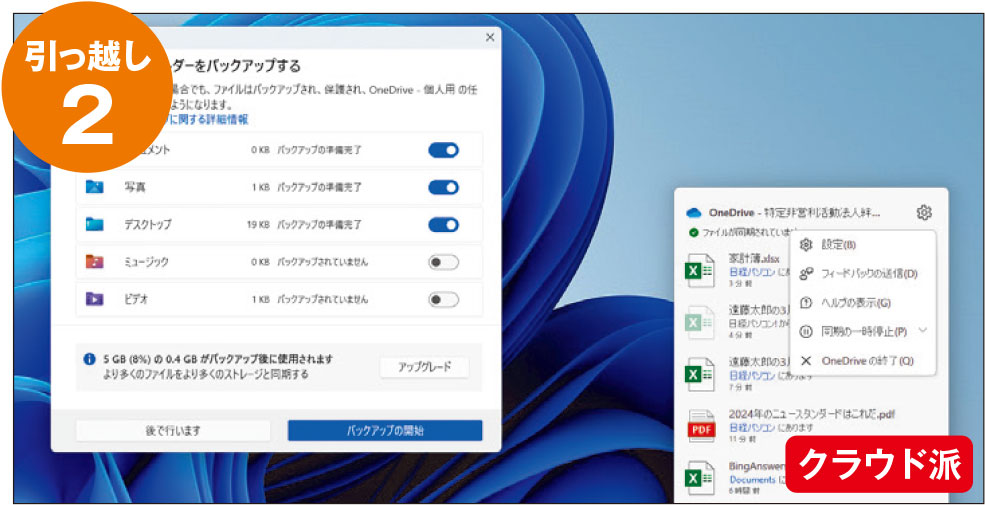
Task: Turn on the ビデオ backup switch
Action: point(444,300)
